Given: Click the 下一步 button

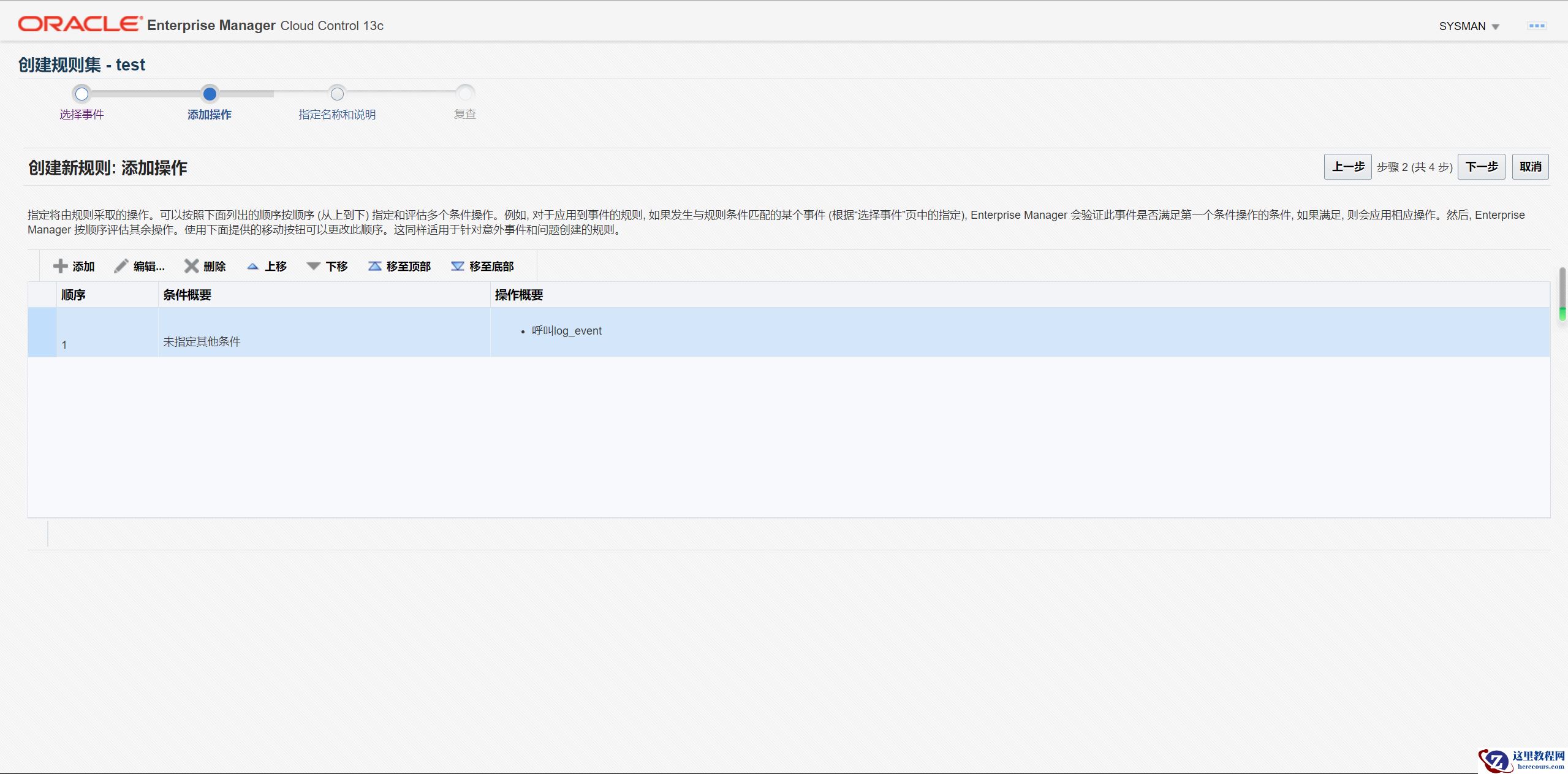Looking at the screenshot, I should [x=1481, y=167].
